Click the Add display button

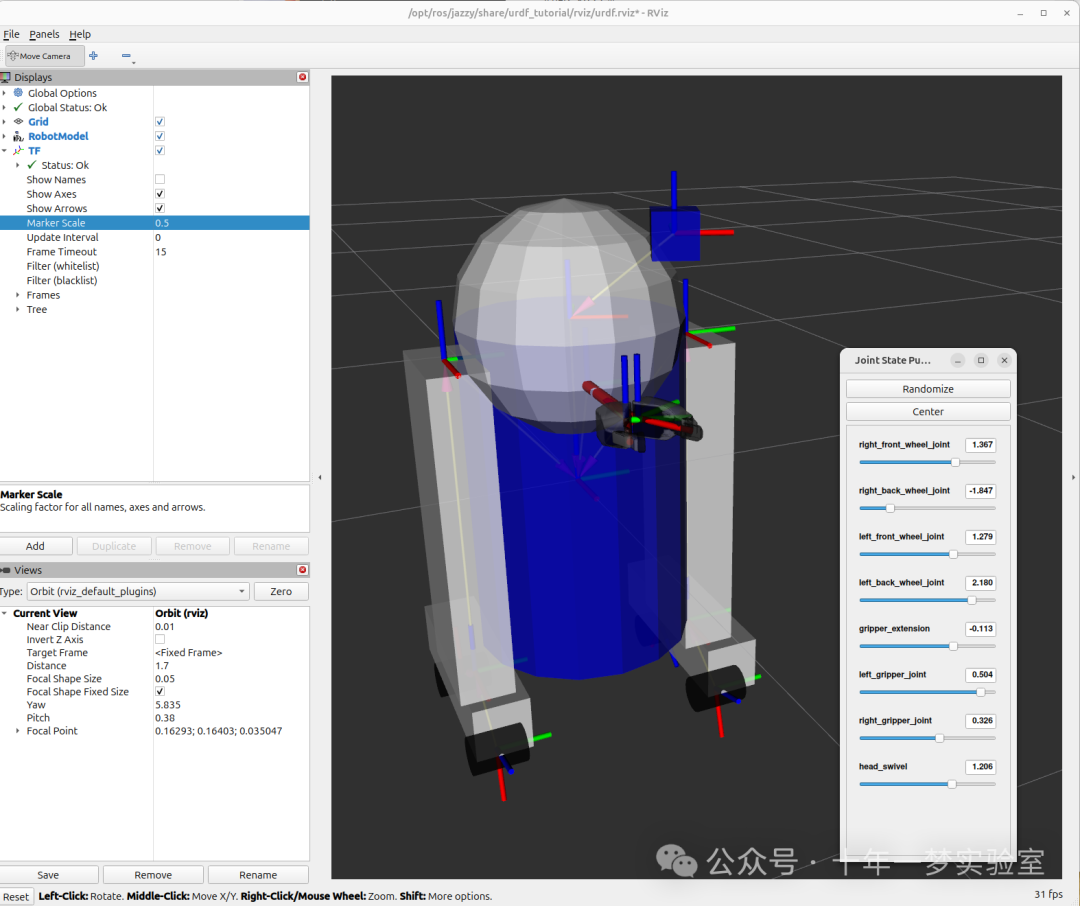click(x=35, y=546)
